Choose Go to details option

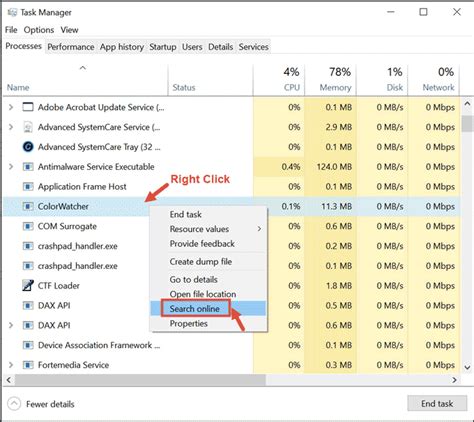coord(208,280)
